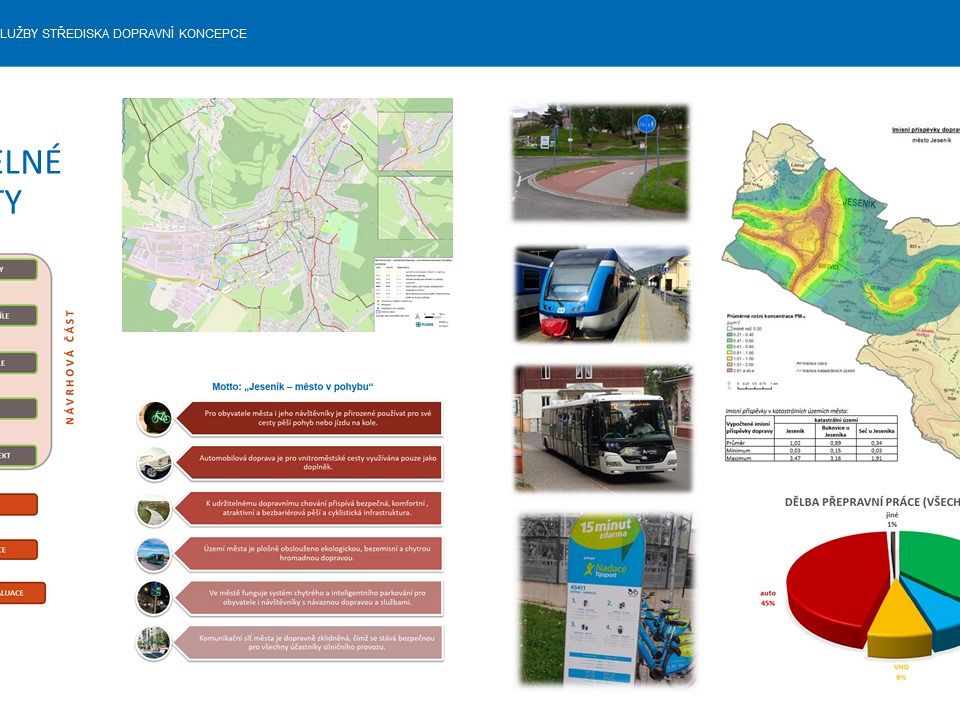This screenshot has height=720, width=960.
Task: Click the table value '1,02'
Action: pos(795,443)
